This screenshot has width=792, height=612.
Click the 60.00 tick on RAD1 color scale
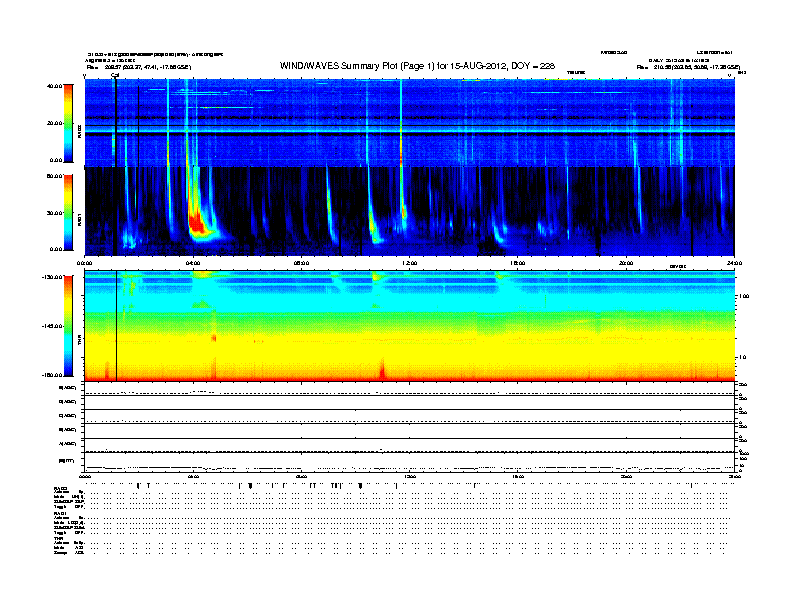pyautogui.click(x=54, y=176)
